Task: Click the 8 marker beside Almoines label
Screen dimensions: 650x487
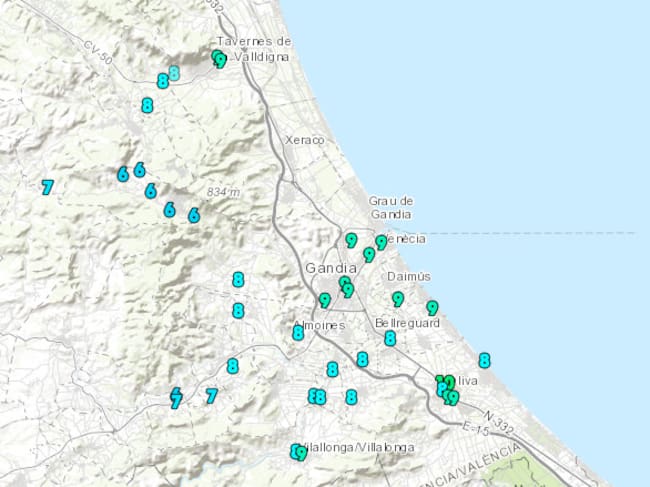Action: [298, 333]
